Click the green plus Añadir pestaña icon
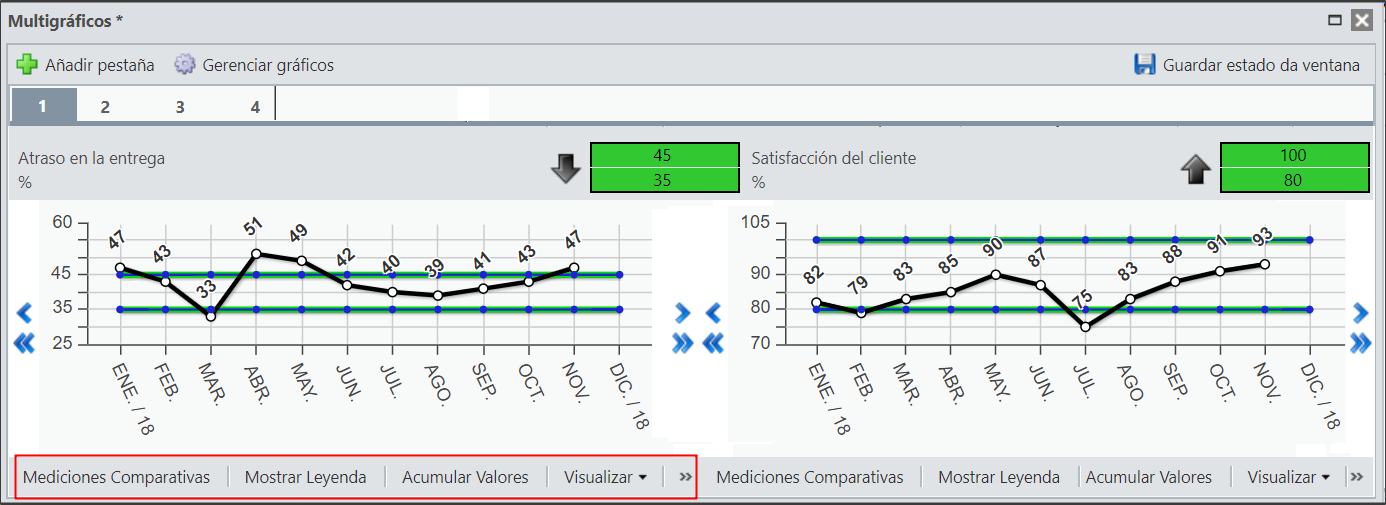 27,65
